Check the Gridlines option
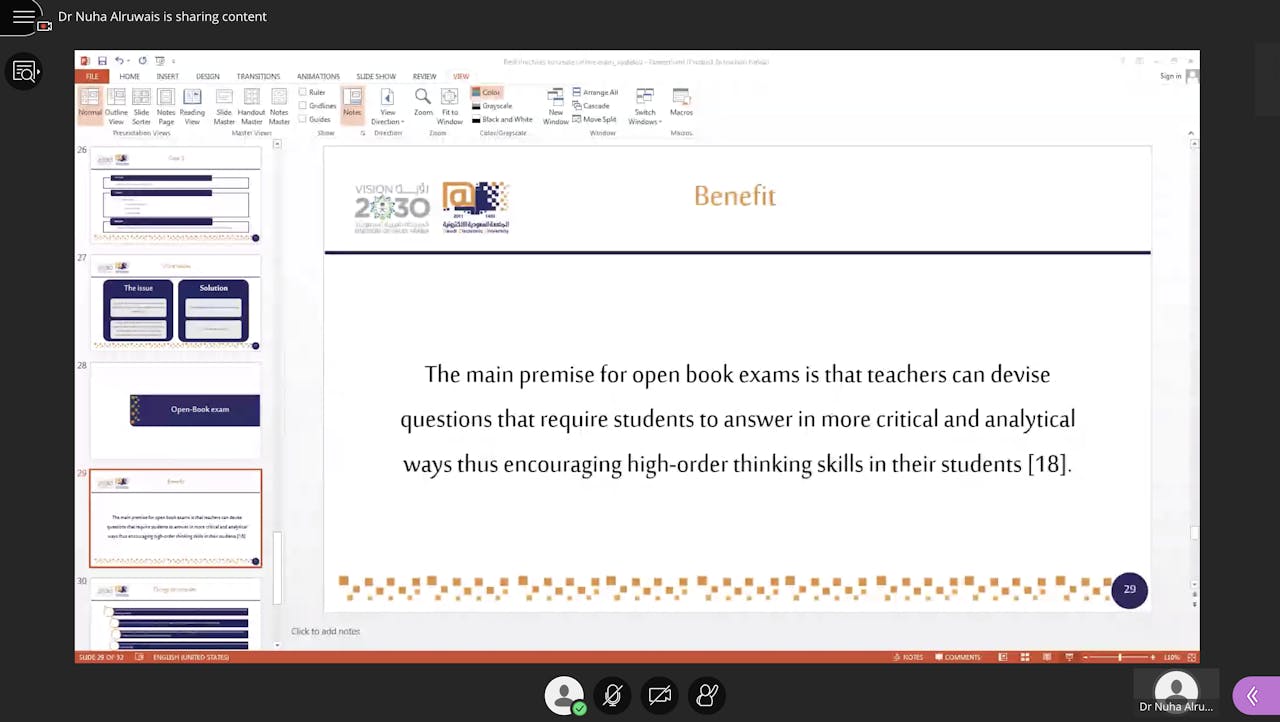Image resolution: width=1280 pixels, height=722 pixels. coord(303,106)
